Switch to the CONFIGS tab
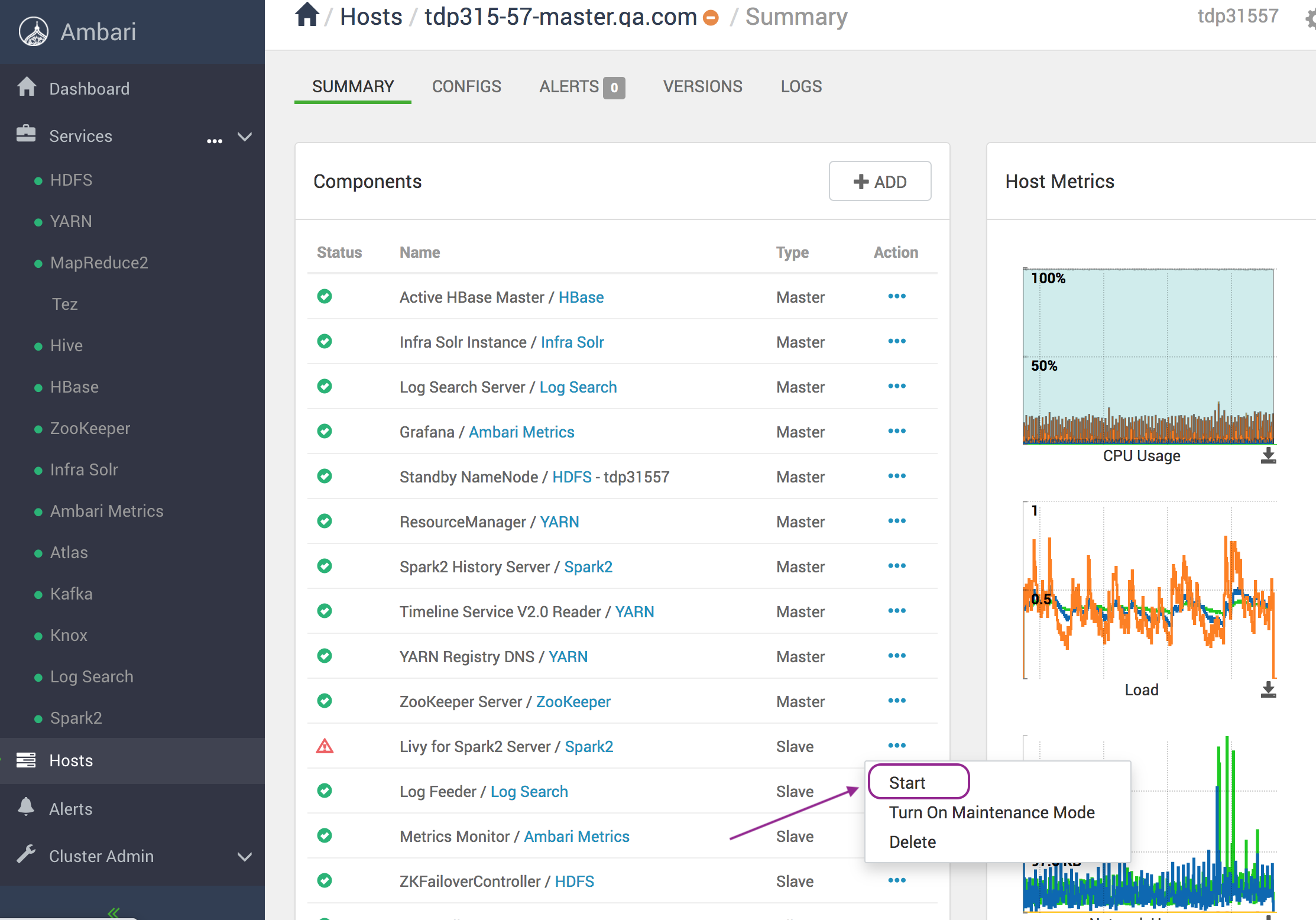The height and width of the screenshot is (920, 1316). click(x=466, y=86)
